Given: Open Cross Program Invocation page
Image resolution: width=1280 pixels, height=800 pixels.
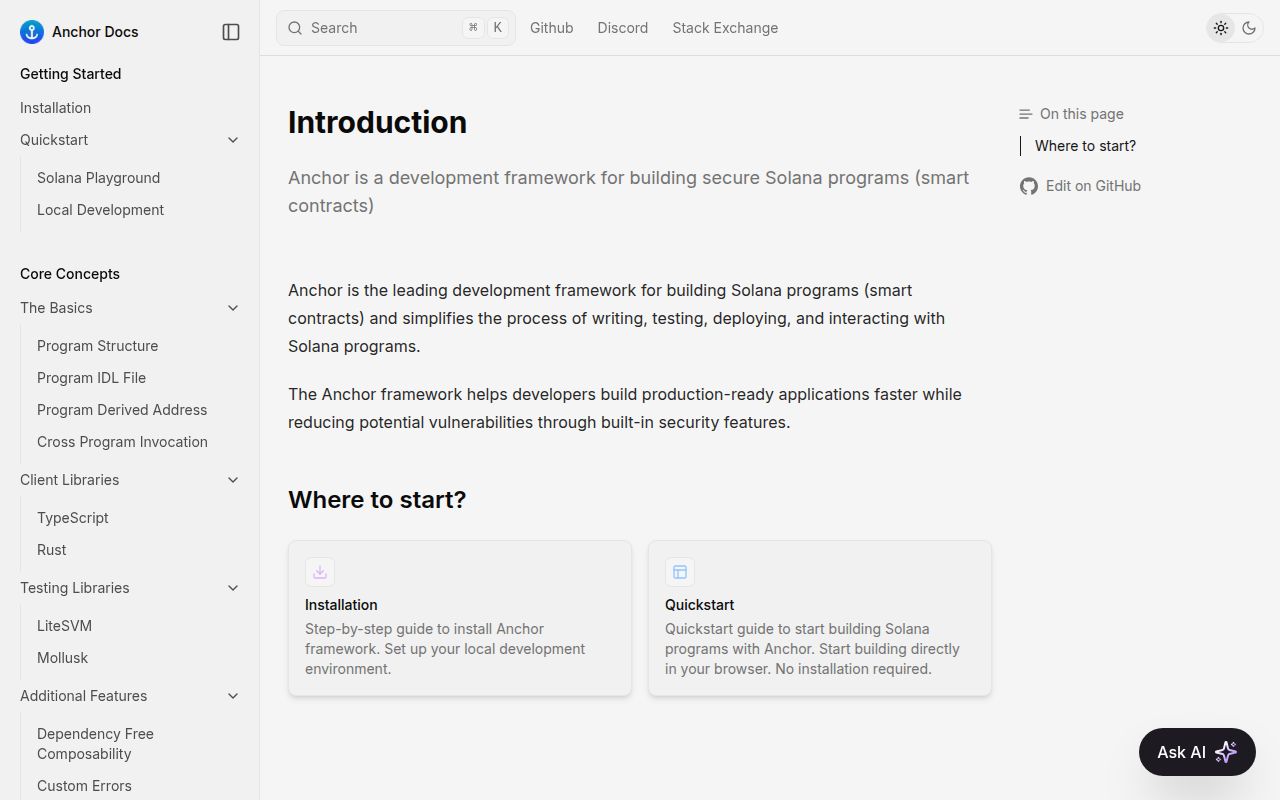Looking at the screenshot, I should [122, 442].
